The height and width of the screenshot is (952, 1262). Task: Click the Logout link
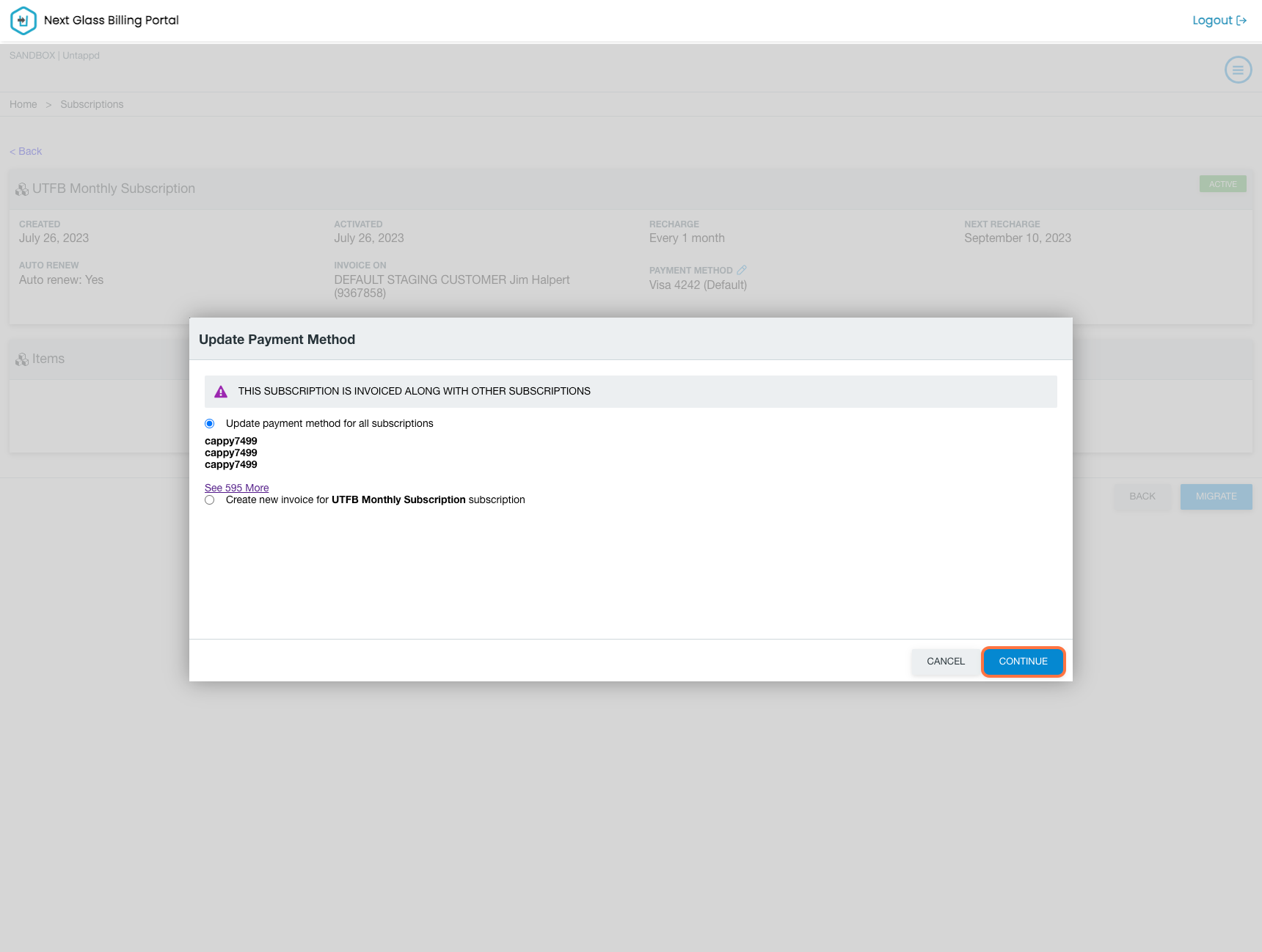coord(1219,21)
